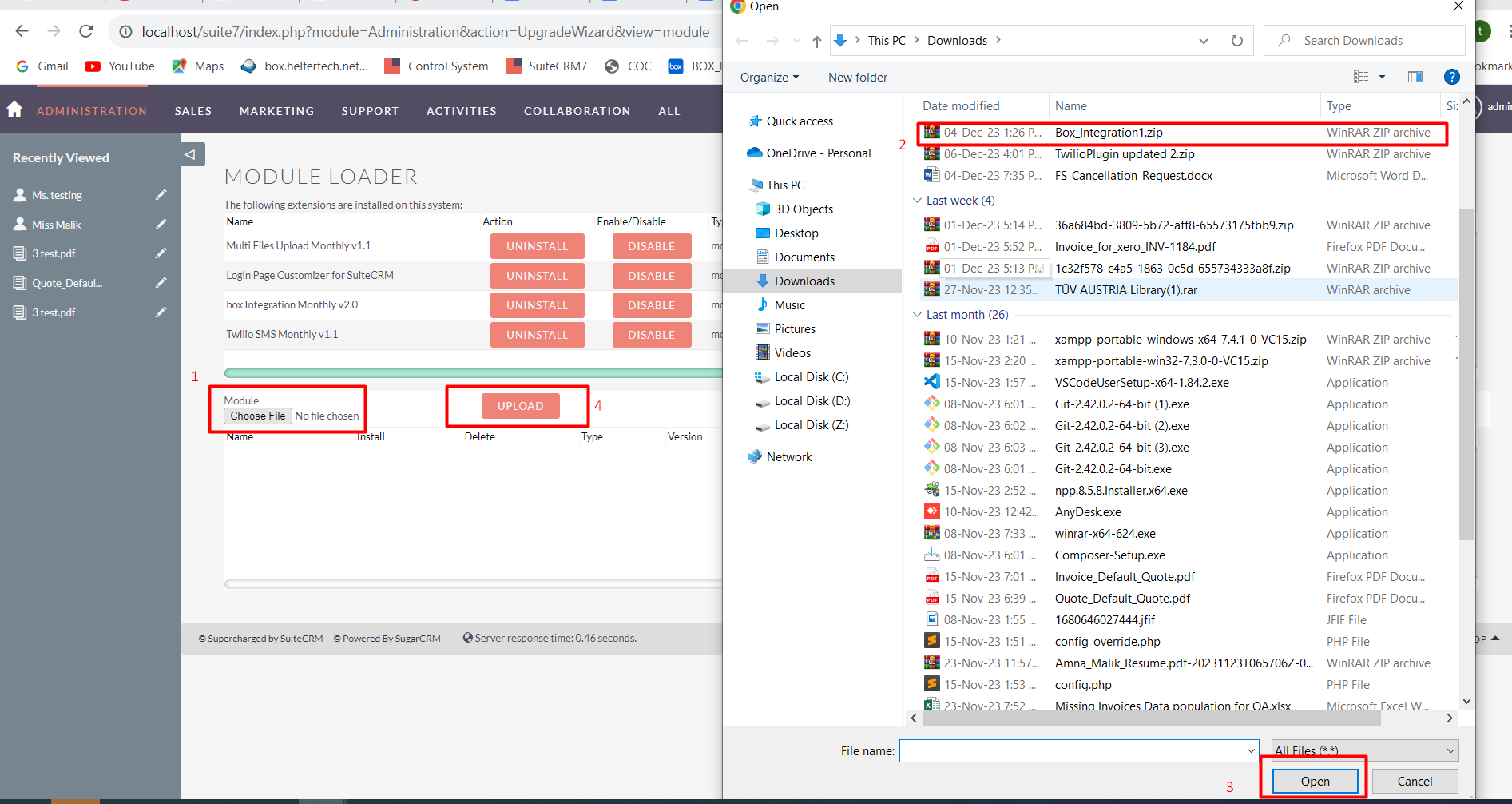The image size is (1512, 804).
Task: Click the Upload button
Action: [x=520, y=406]
